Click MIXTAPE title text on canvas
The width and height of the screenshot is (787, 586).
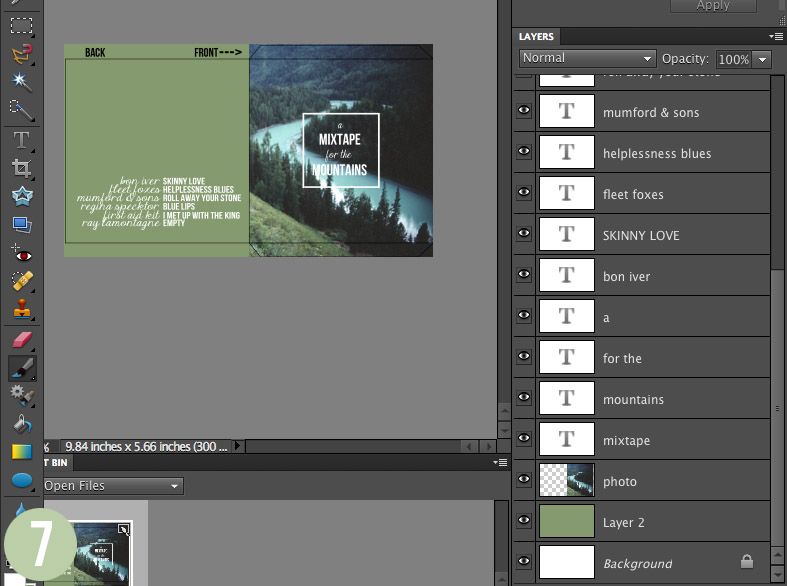(340, 139)
